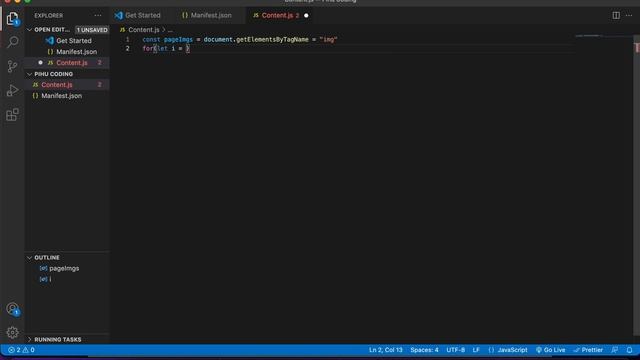Open the Accounts menu icon

(x=12, y=309)
